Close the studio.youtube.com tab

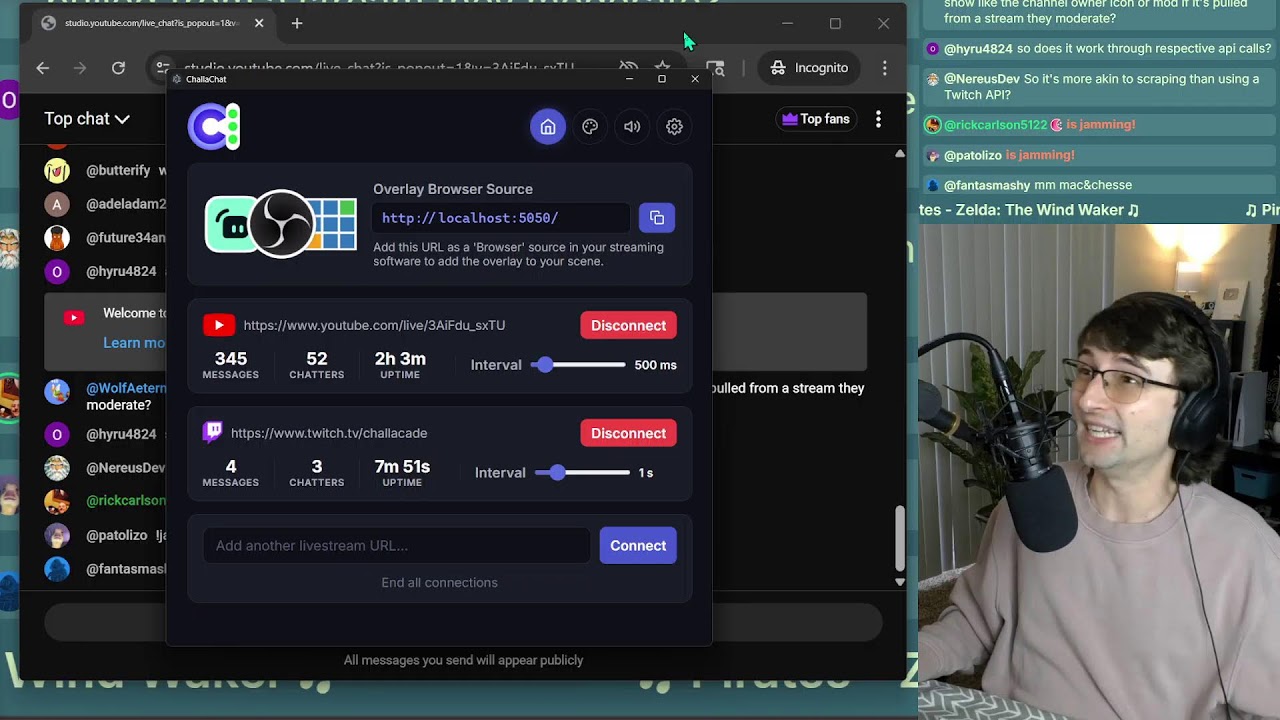(259, 23)
